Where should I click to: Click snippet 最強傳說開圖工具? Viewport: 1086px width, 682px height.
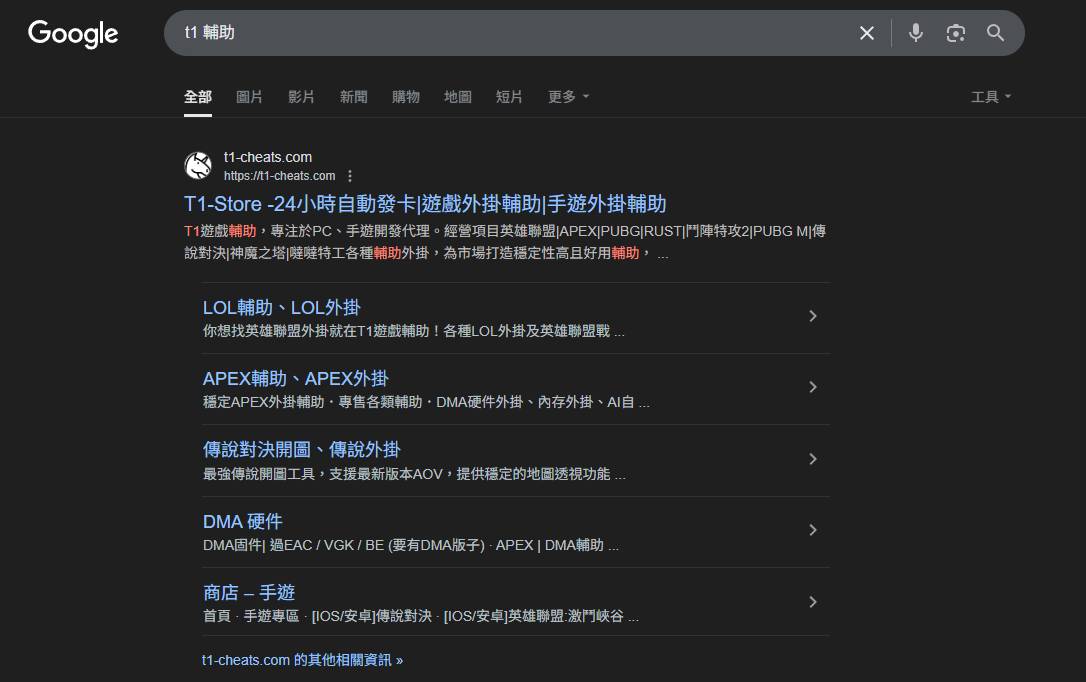click(x=414, y=474)
